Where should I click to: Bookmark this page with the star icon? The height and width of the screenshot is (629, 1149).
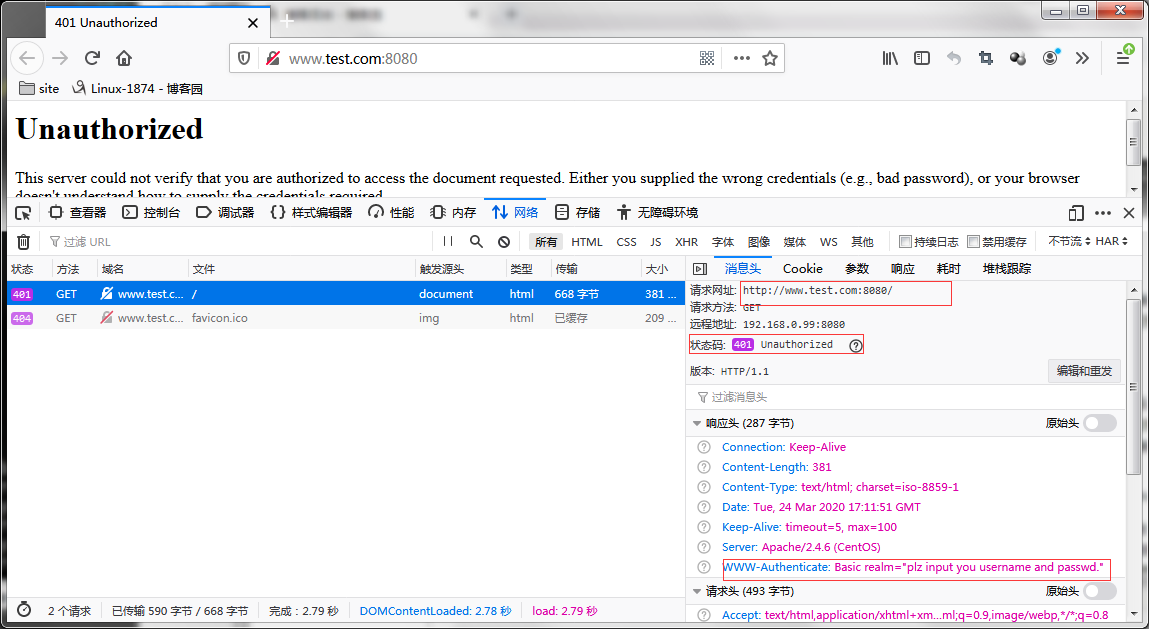coord(769,59)
